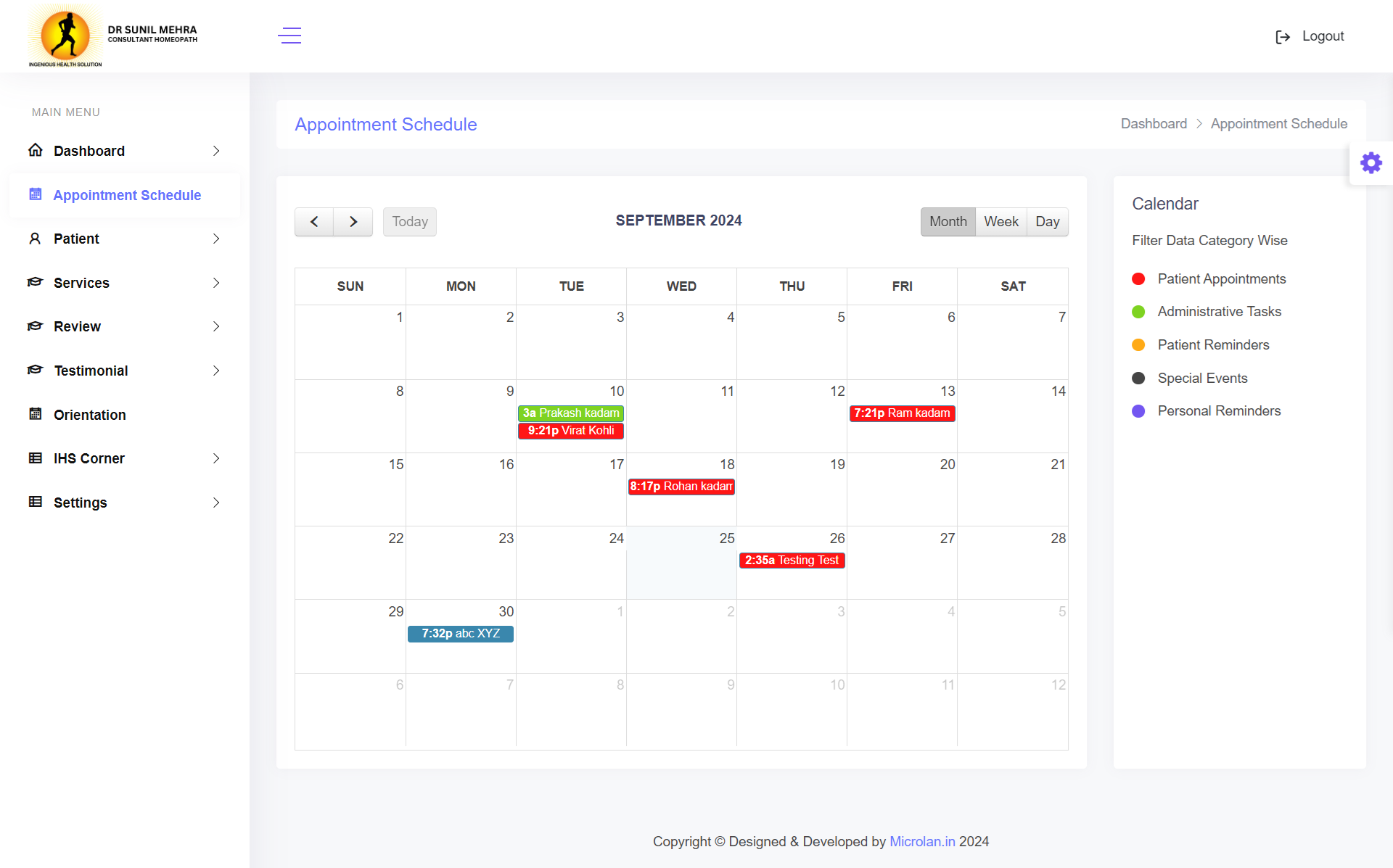This screenshot has height=868, width=1393.
Task: Click the Orientation calendar icon in sidebar
Action: point(35,414)
